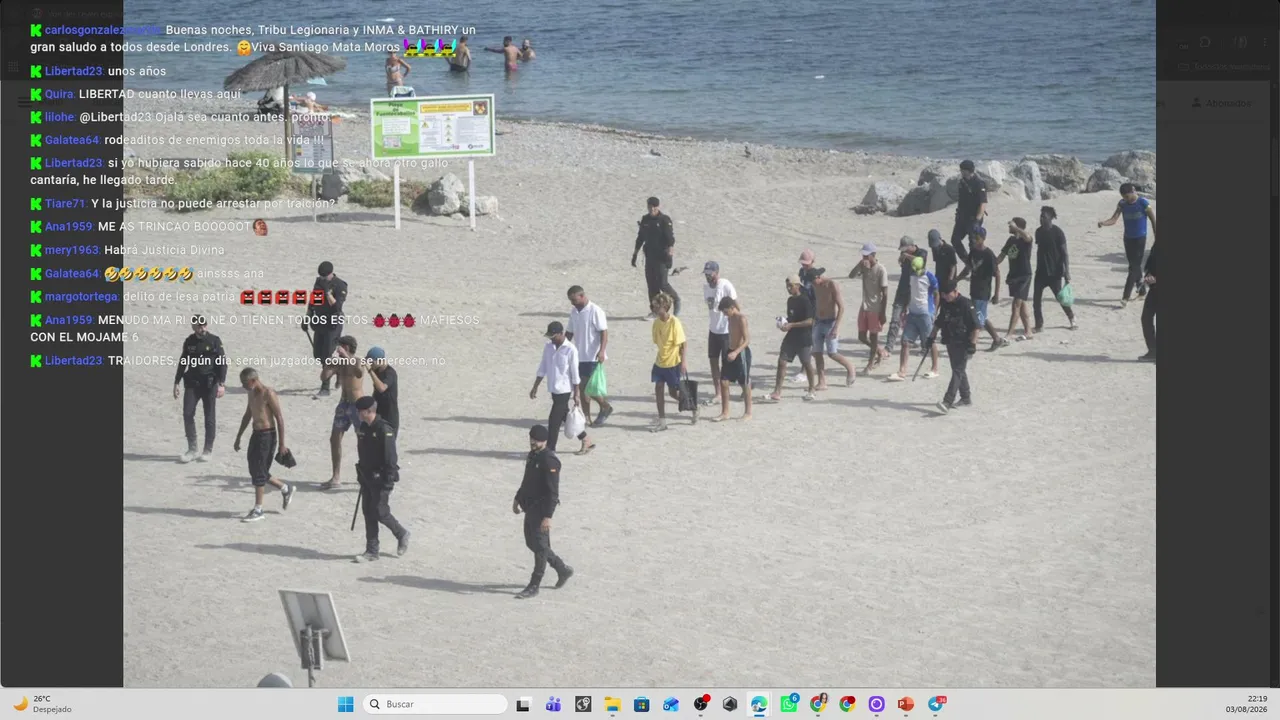Click Ana1959 on the 'ME AS TRINCAO' message

pyautogui.click(x=69, y=227)
